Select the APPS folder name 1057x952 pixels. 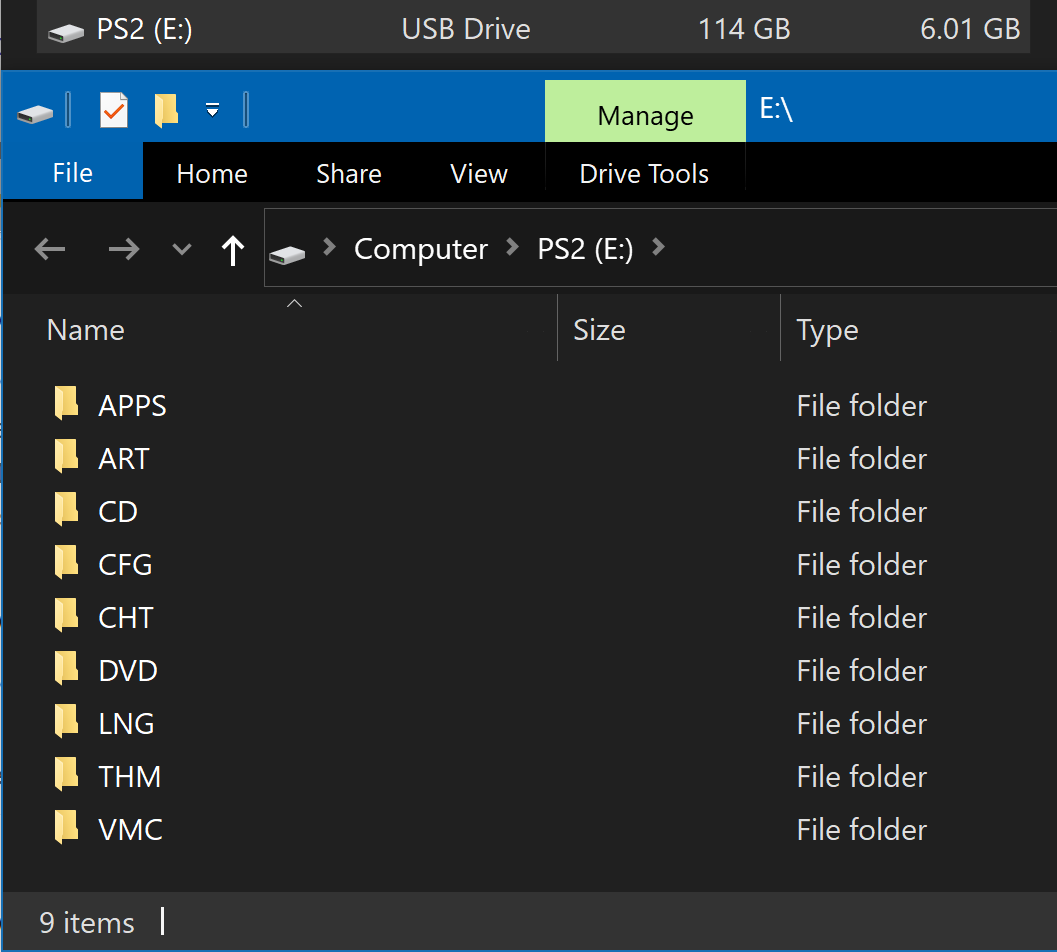pos(132,406)
